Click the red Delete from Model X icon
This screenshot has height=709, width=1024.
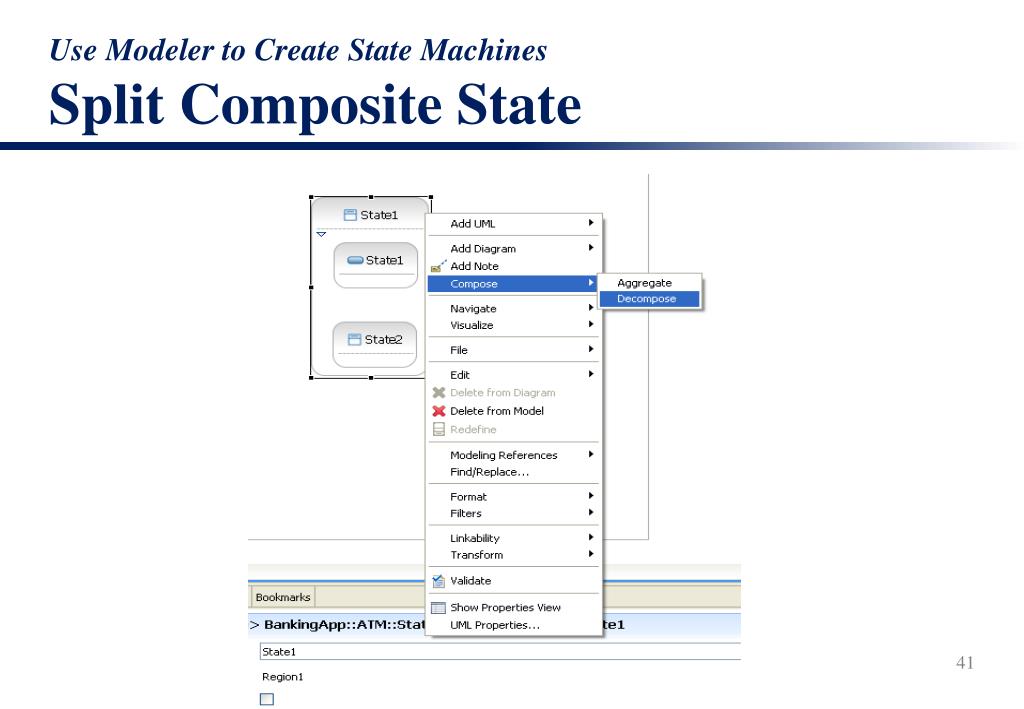pyautogui.click(x=439, y=411)
